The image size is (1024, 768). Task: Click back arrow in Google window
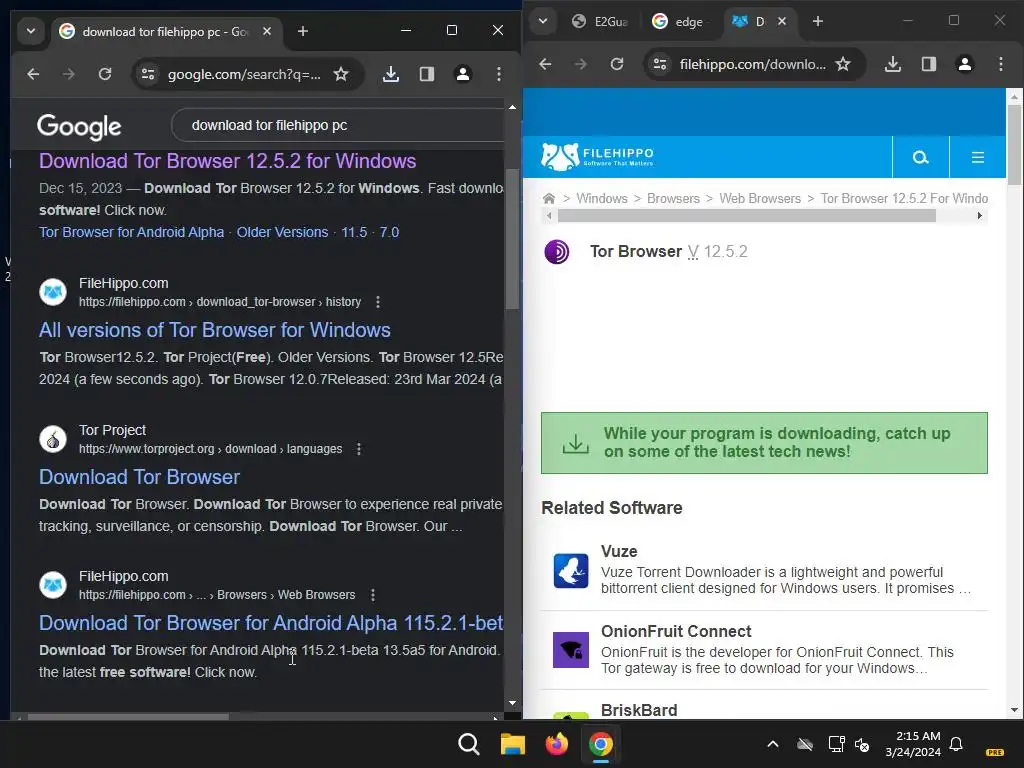coord(33,74)
